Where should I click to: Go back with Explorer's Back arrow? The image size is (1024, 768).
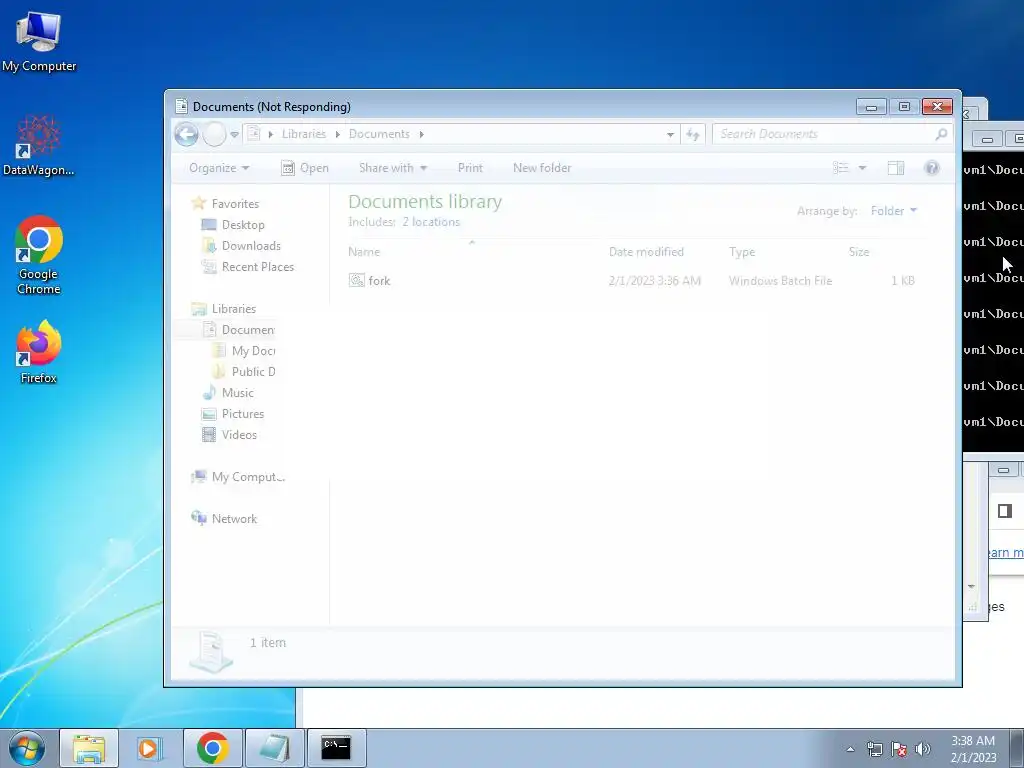point(187,135)
